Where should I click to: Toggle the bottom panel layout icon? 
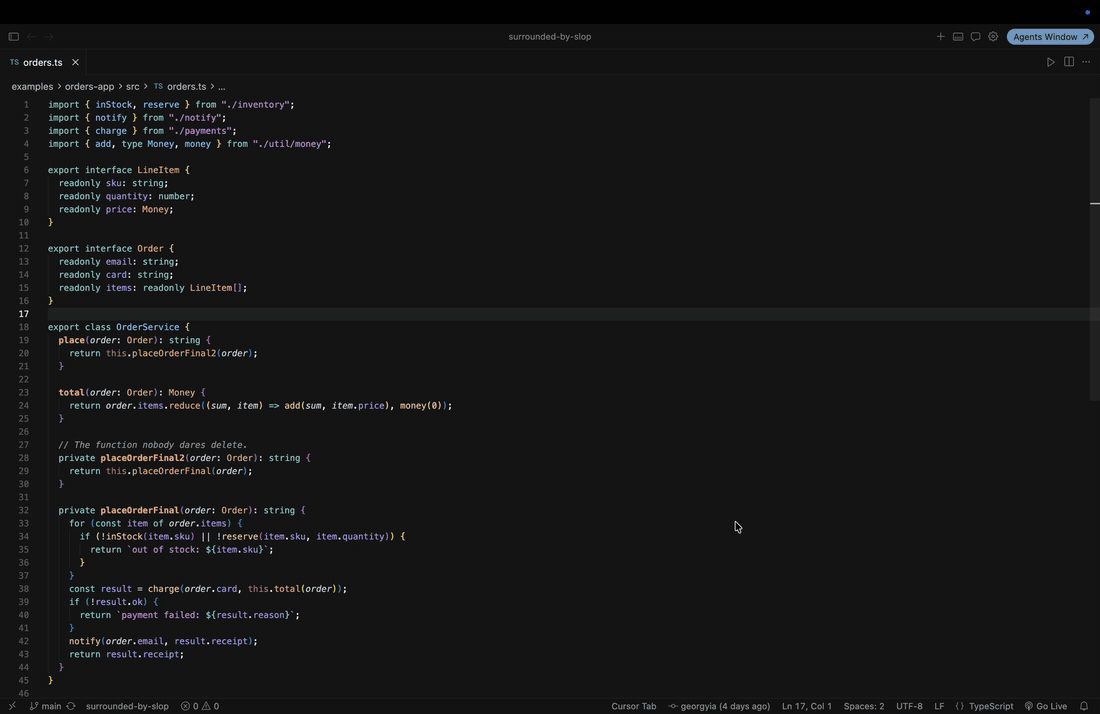click(x=958, y=36)
